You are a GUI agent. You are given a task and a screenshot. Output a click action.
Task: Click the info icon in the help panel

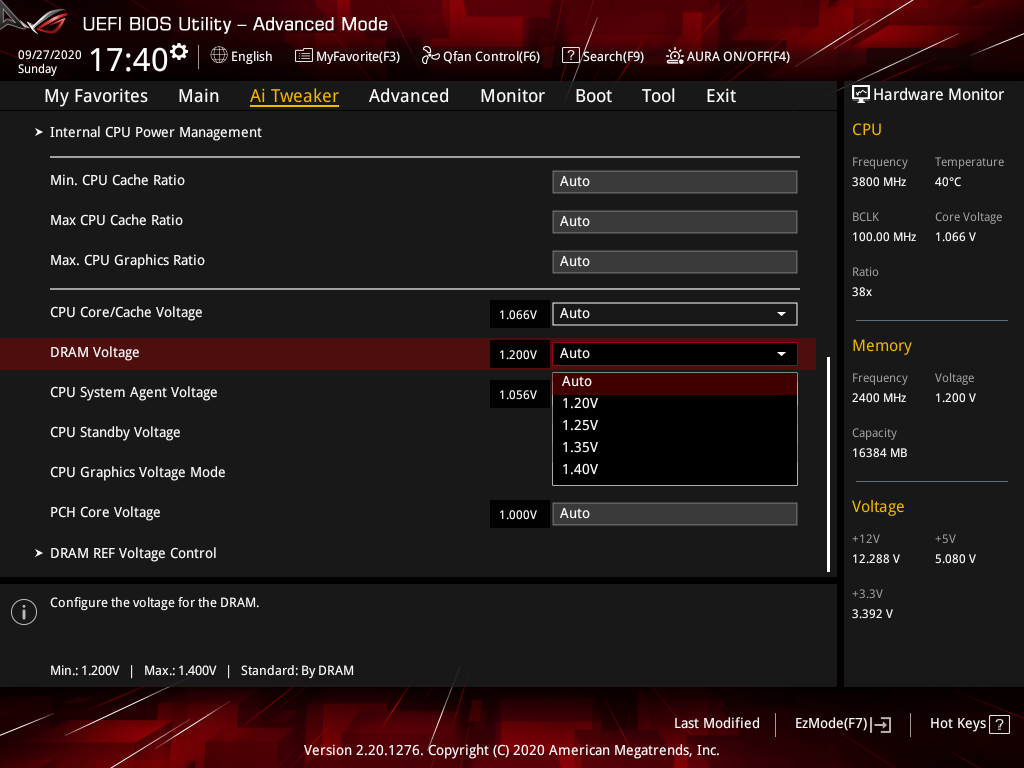(x=24, y=612)
